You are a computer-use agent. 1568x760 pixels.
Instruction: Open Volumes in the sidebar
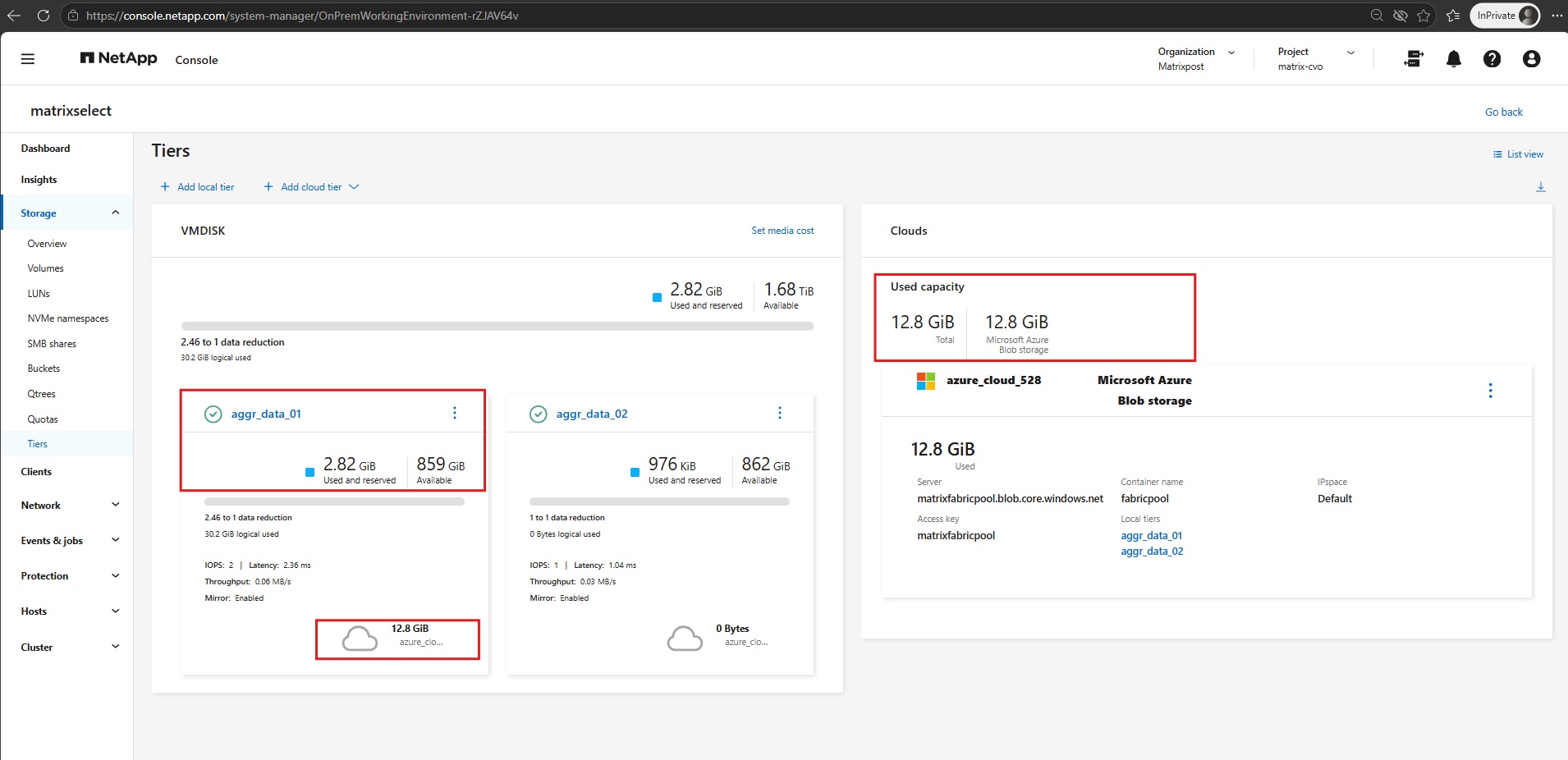point(46,268)
